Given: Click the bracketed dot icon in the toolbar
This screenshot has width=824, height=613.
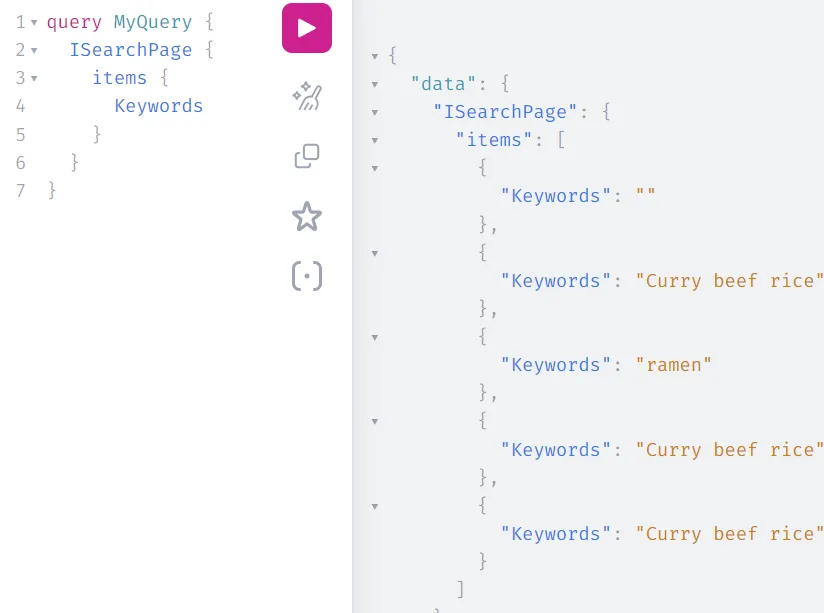Looking at the screenshot, I should 307,276.
